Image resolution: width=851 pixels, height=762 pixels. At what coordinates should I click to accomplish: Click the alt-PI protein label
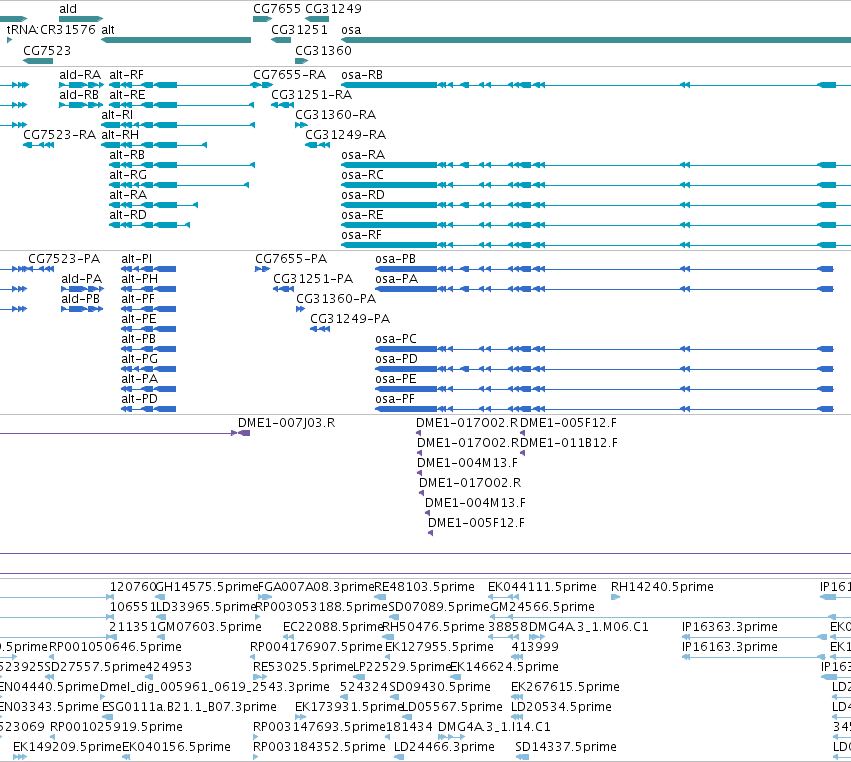pyautogui.click(x=137, y=258)
